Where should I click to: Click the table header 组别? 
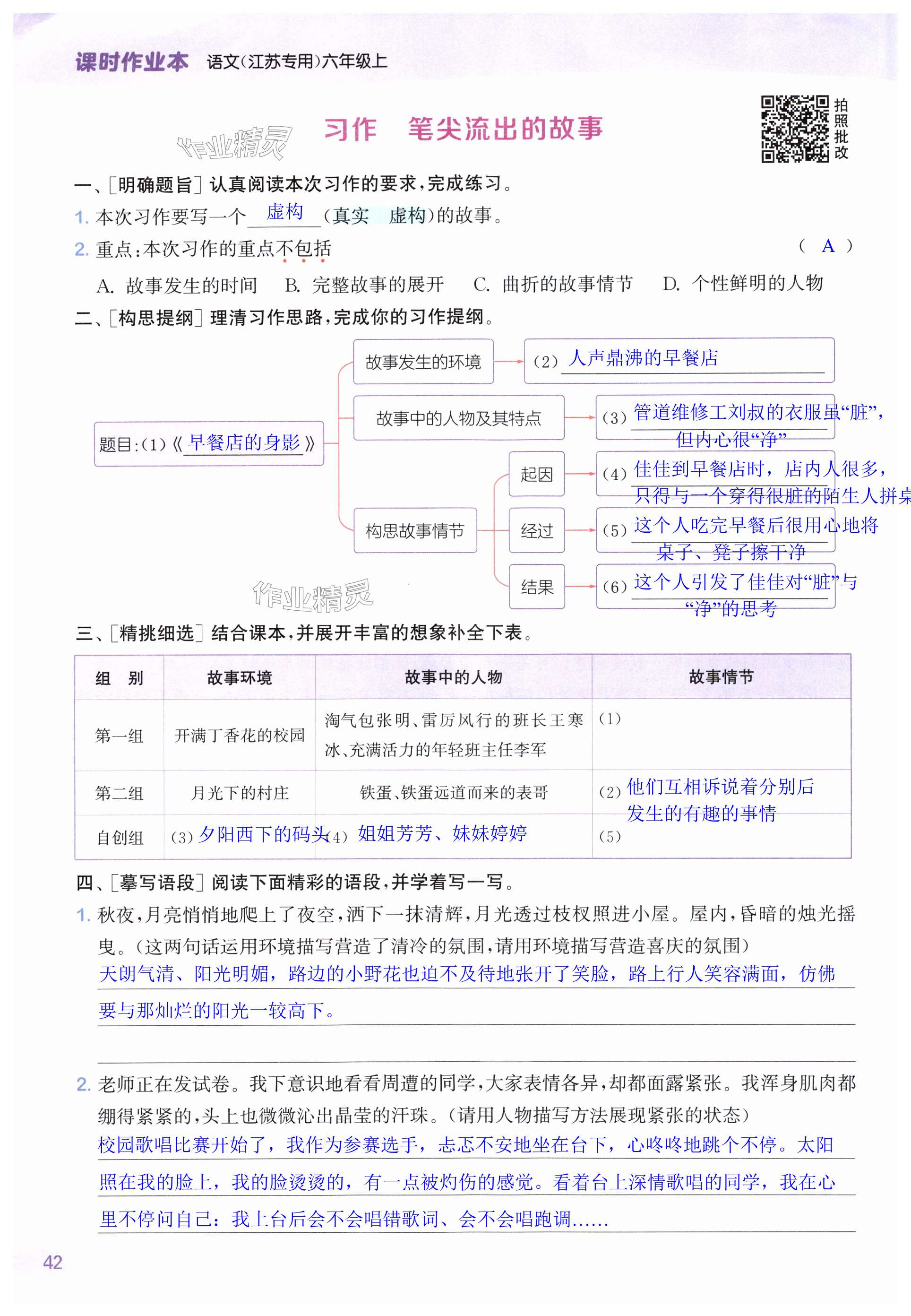click(x=119, y=678)
